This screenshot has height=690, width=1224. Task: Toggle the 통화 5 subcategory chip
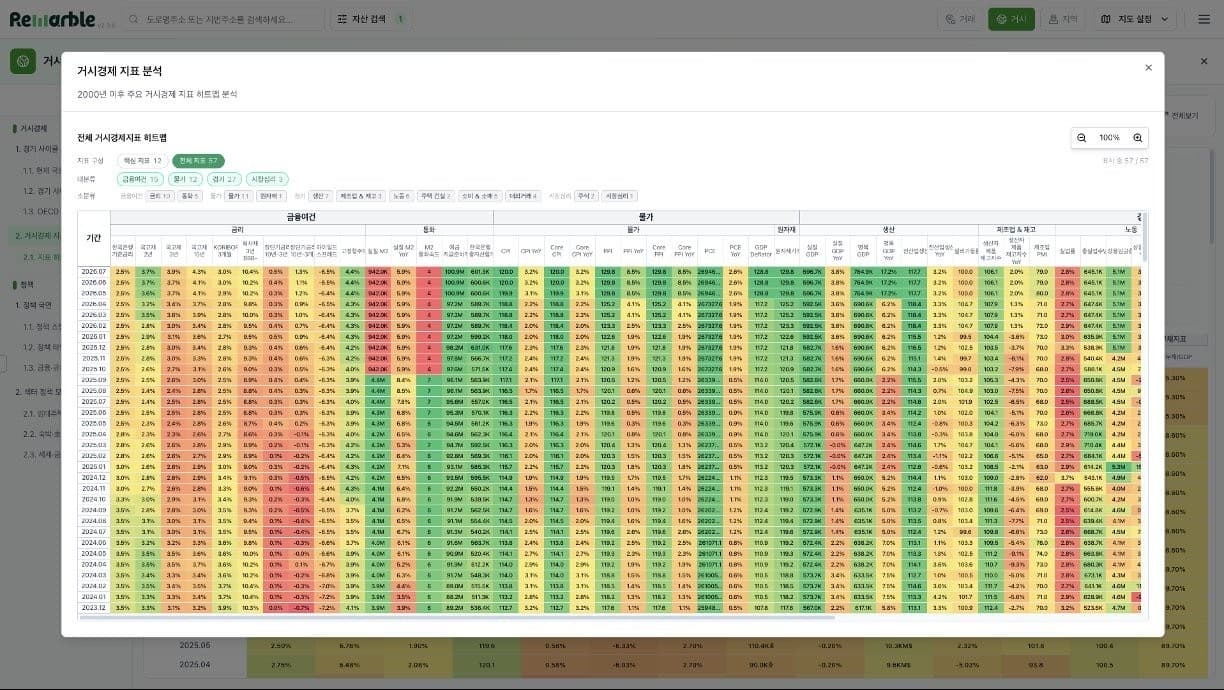[x=190, y=196]
